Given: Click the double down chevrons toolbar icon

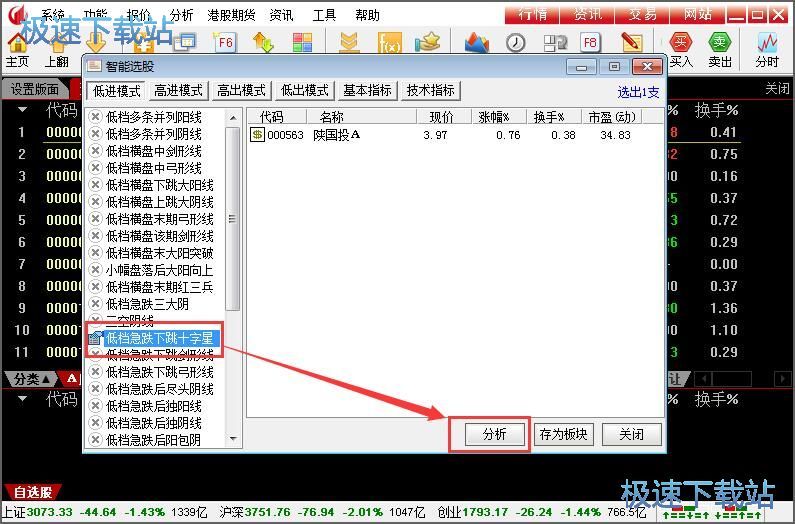Looking at the screenshot, I should [349, 43].
